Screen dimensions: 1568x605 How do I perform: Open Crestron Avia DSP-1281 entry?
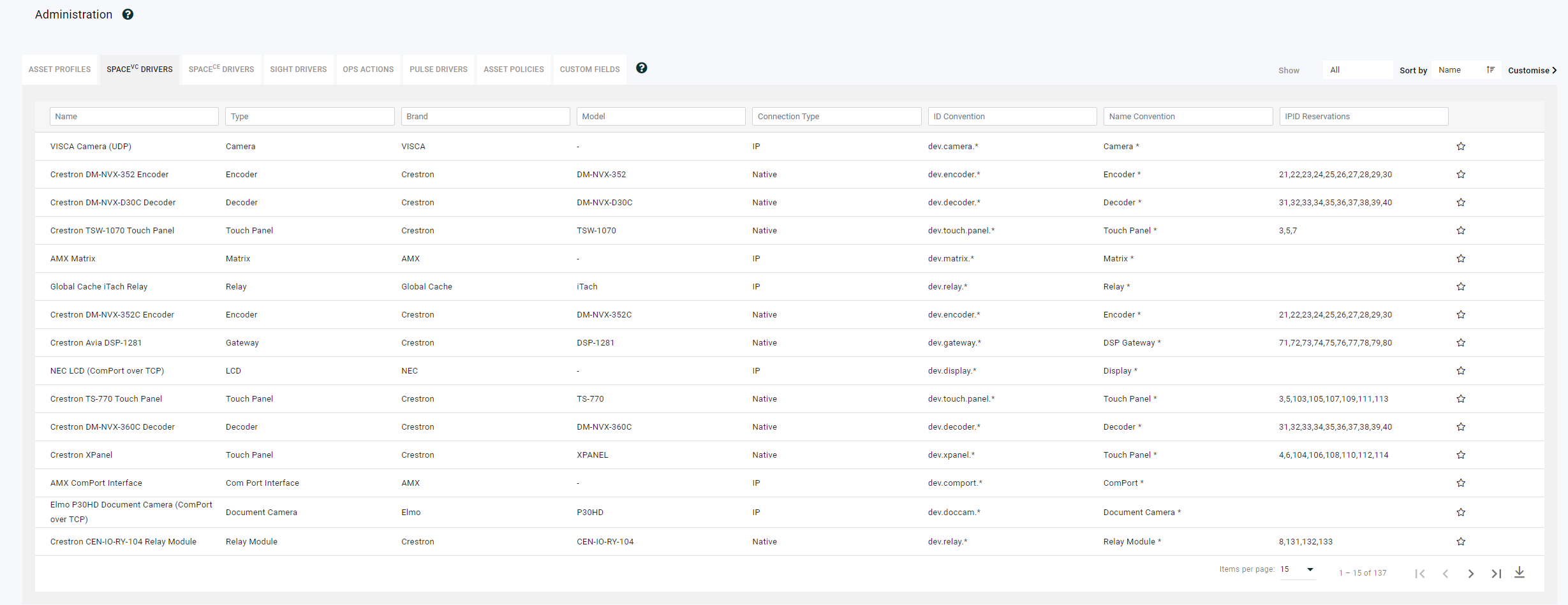tap(96, 342)
